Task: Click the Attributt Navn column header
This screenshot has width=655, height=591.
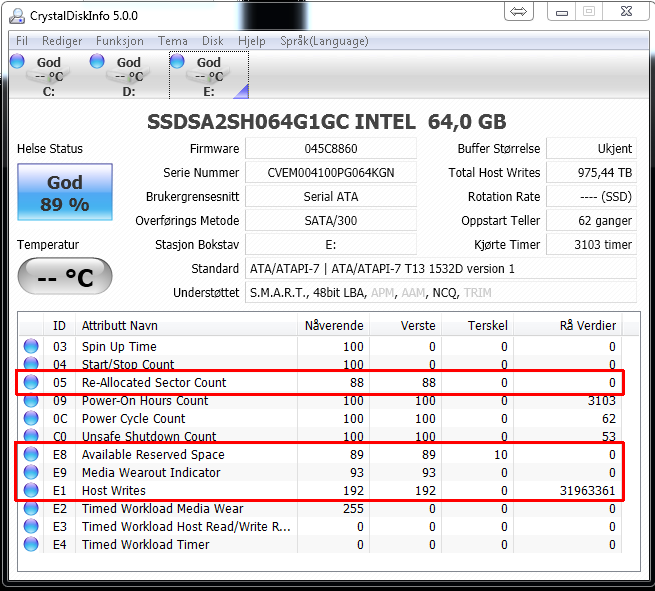Action: (x=186, y=325)
